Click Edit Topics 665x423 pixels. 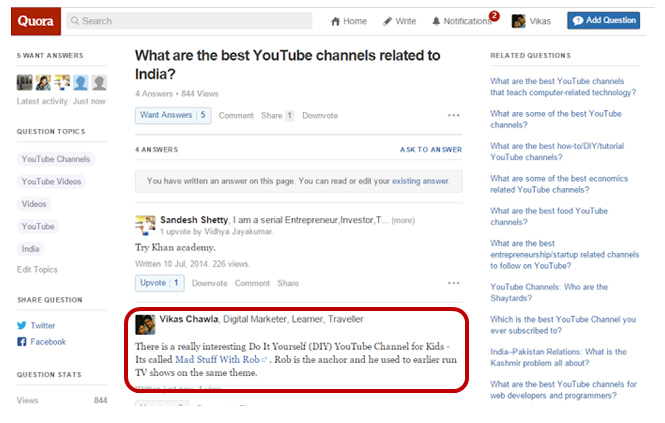tap(37, 269)
